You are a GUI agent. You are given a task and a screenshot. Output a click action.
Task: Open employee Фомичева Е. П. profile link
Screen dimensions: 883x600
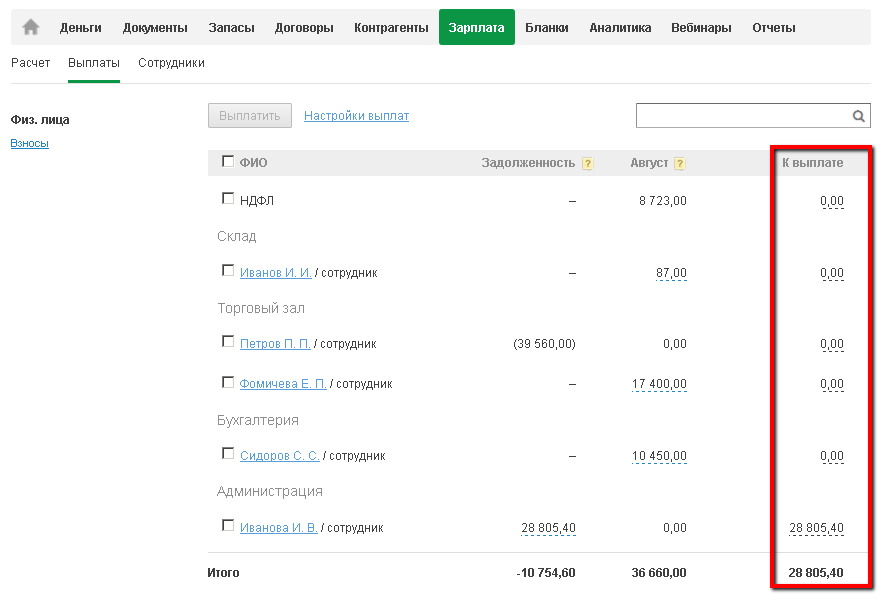click(x=283, y=384)
